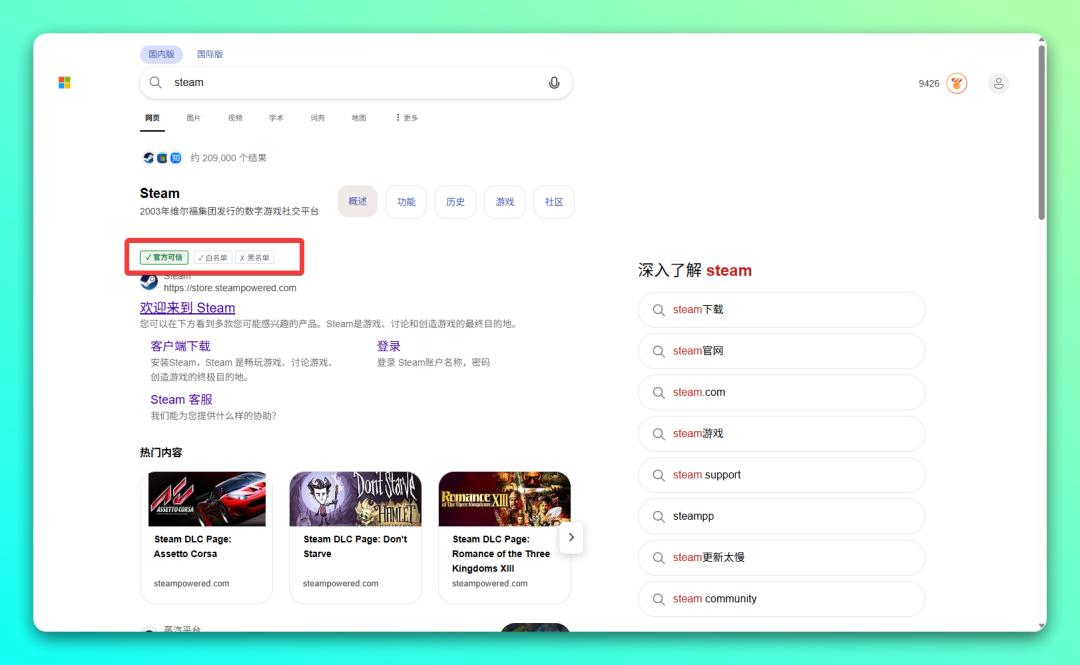The height and width of the screenshot is (665, 1080).
Task: Open the Don't Starve DLC card thumbnail
Action: pos(355,500)
